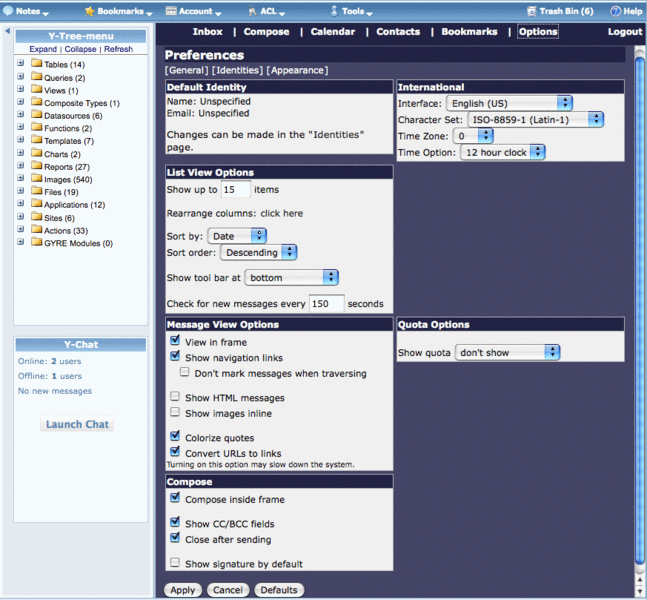
Task: Click the ACL icon in top bar
Action: pyautogui.click(x=251, y=11)
